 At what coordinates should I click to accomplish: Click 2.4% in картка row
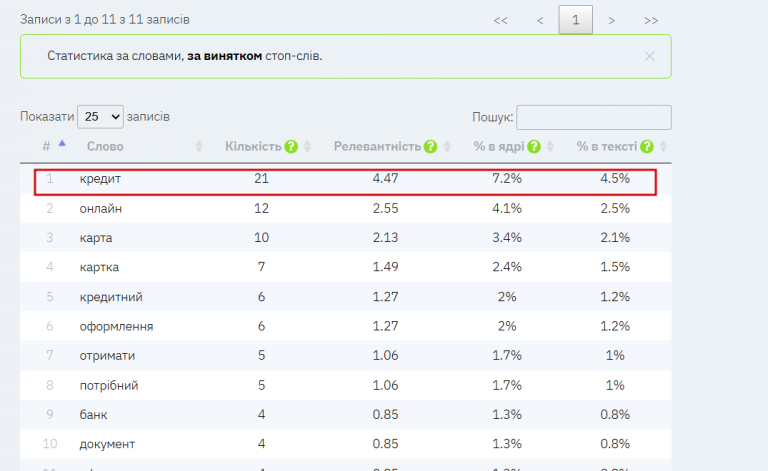(507, 267)
